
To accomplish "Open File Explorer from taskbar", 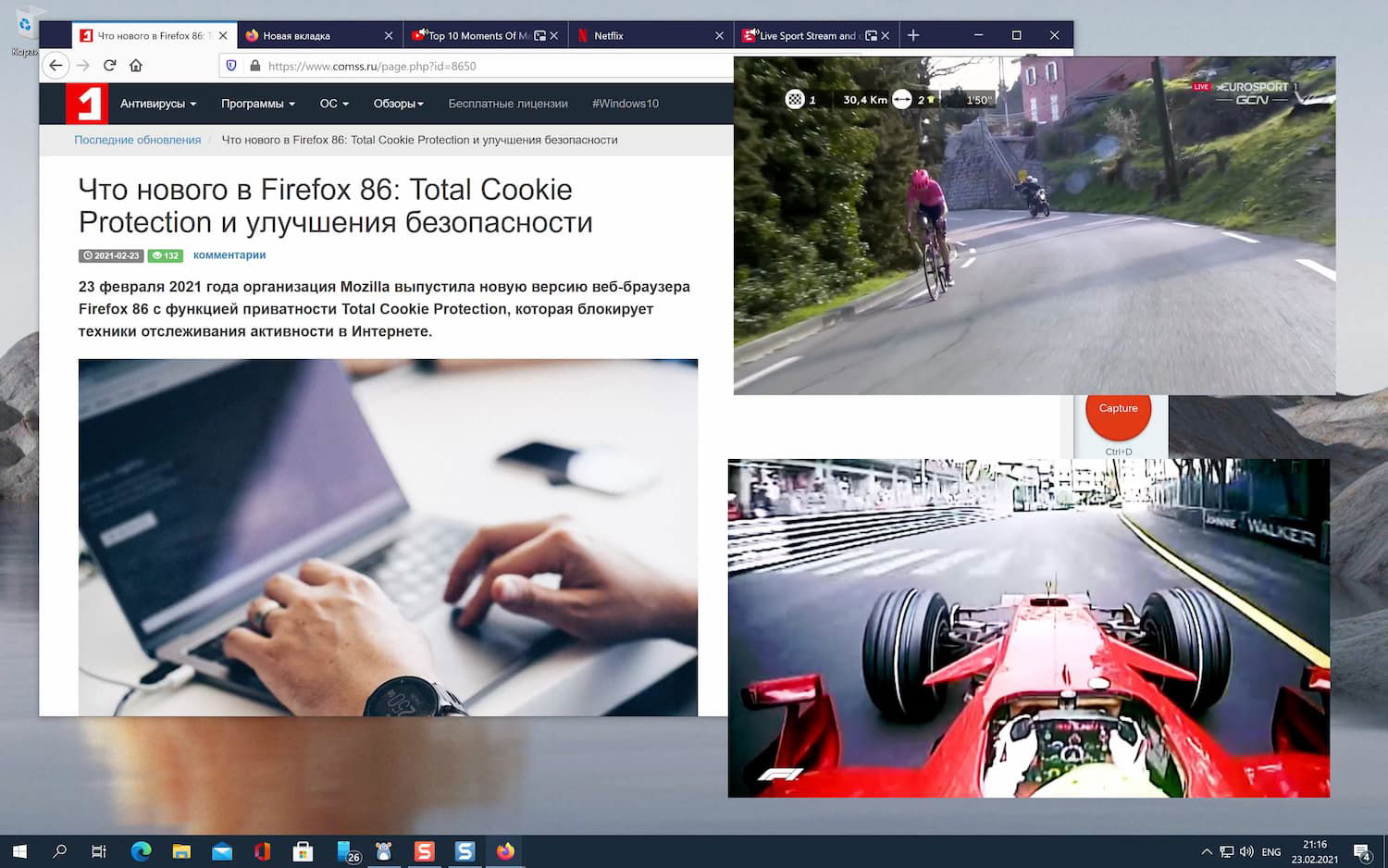I will (181, 851).
